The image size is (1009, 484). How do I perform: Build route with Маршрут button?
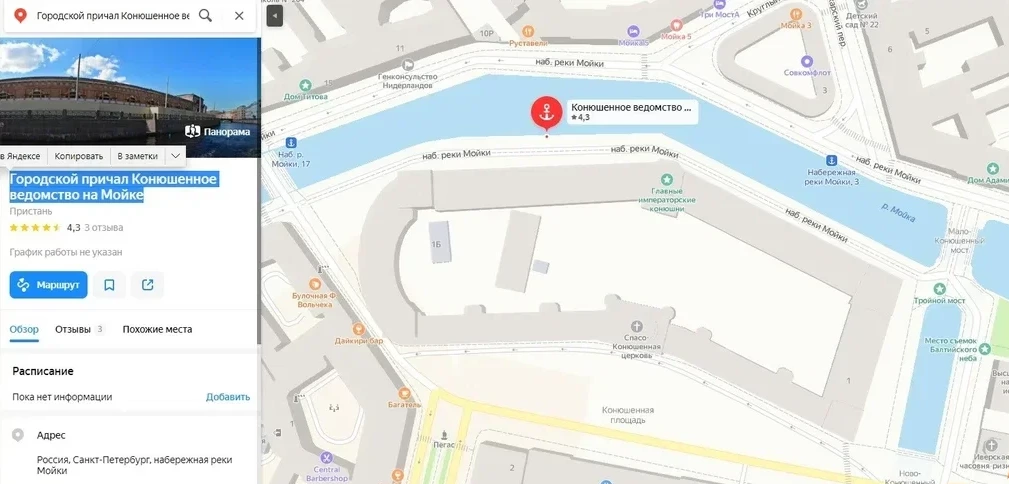48,285
